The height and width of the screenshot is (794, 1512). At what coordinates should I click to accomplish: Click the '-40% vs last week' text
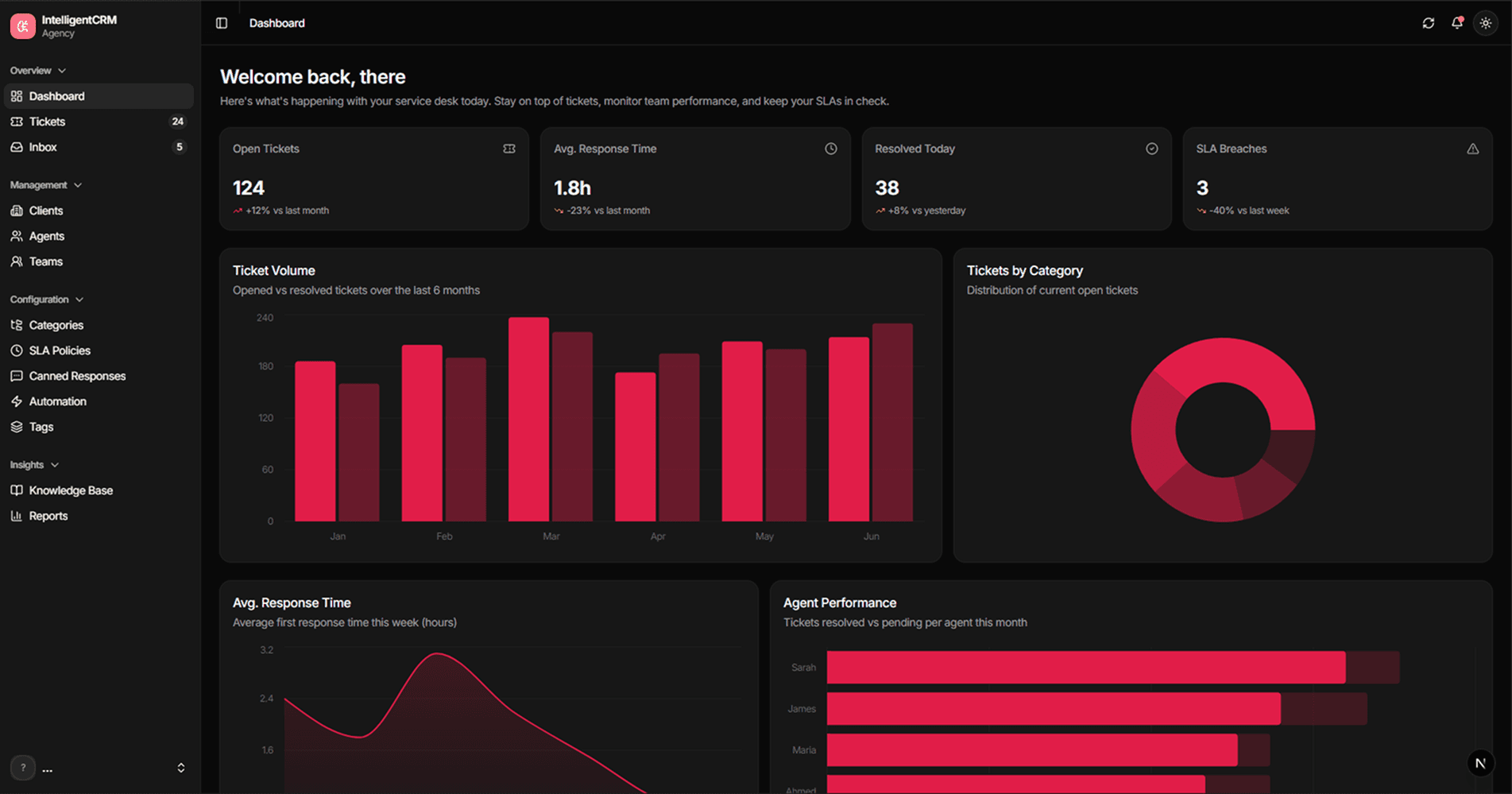click(1249, 211)
